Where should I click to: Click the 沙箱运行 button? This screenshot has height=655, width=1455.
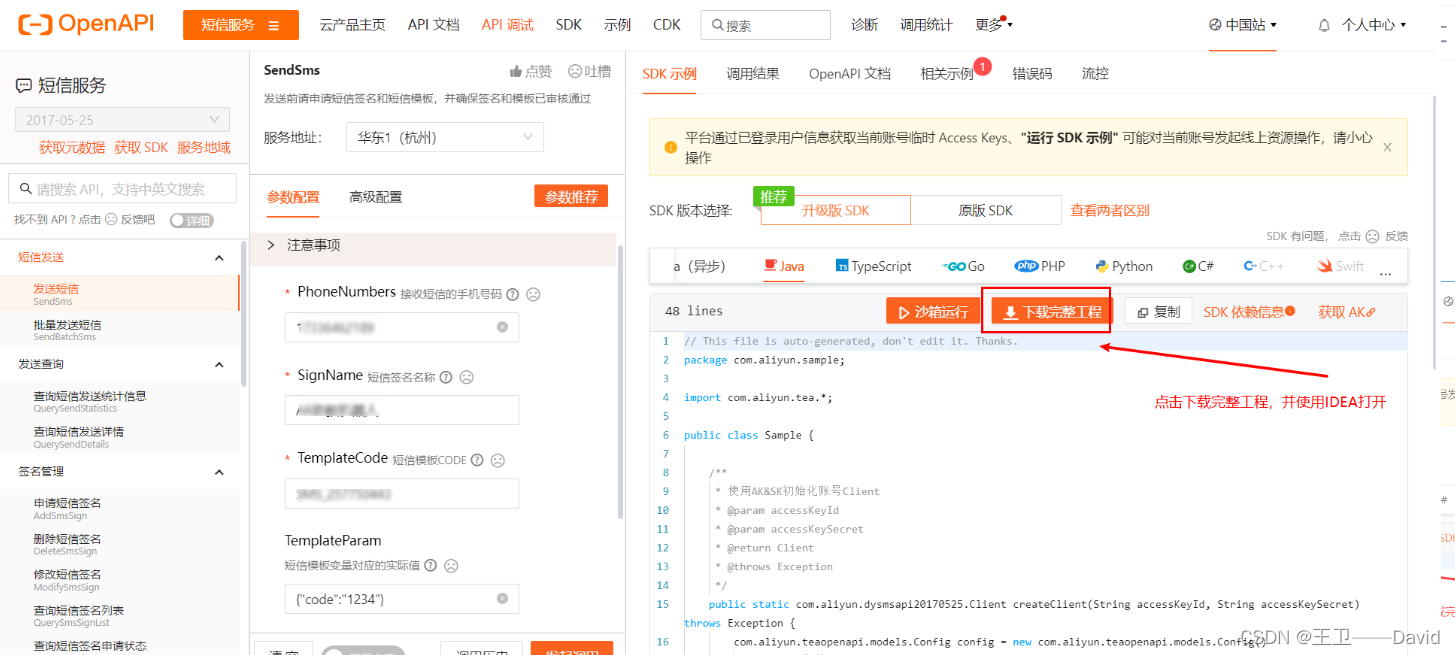932,312
